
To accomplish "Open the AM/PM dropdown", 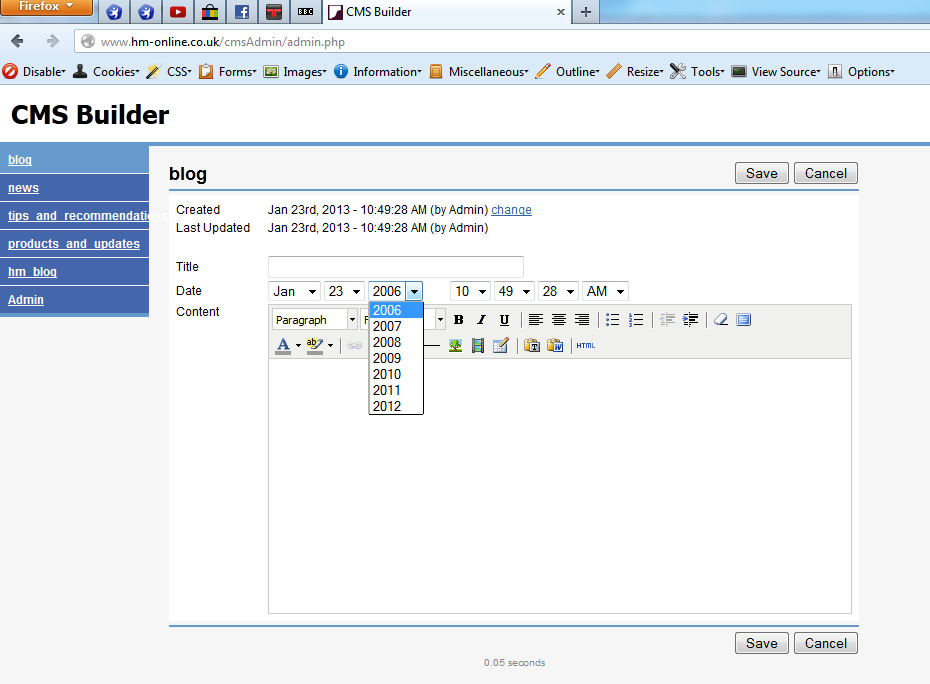I will (x=605, y=291).
